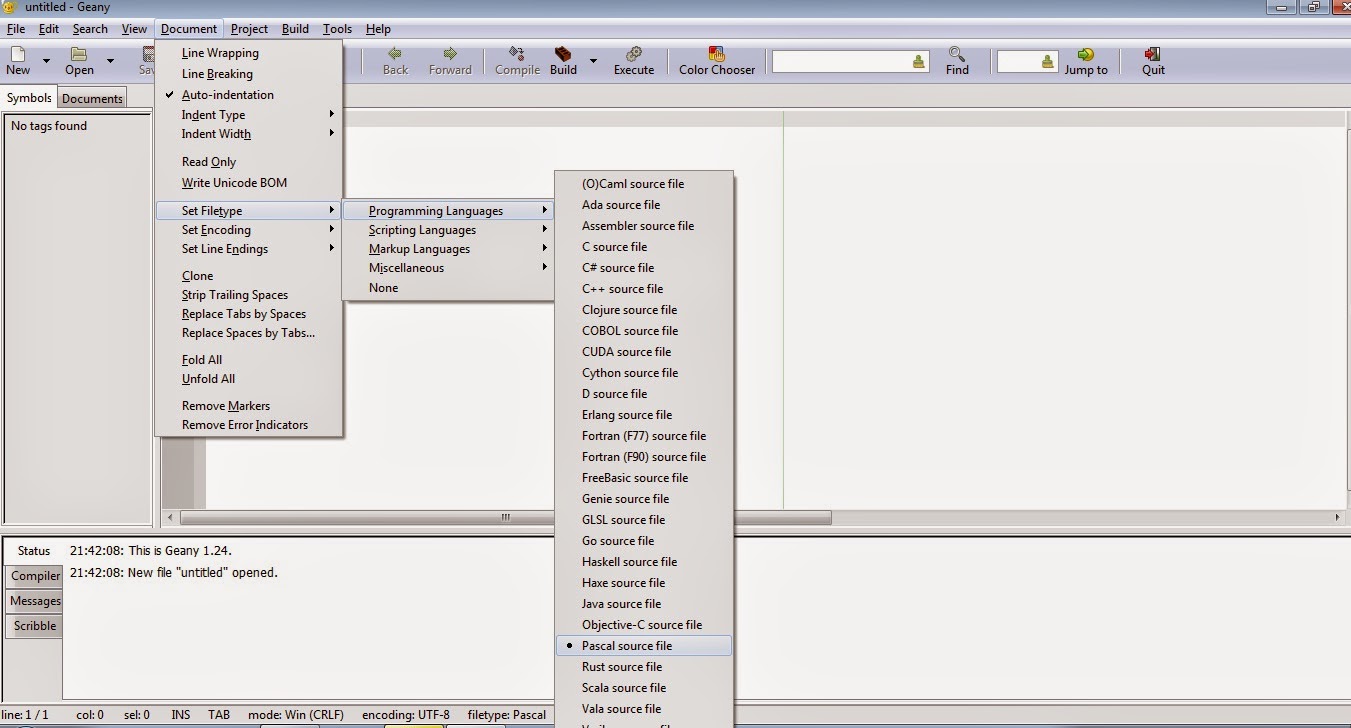Select Pascal source file type
This screenshot has height=728, width=1351.
pyautogui.click(x=644, y=646)
